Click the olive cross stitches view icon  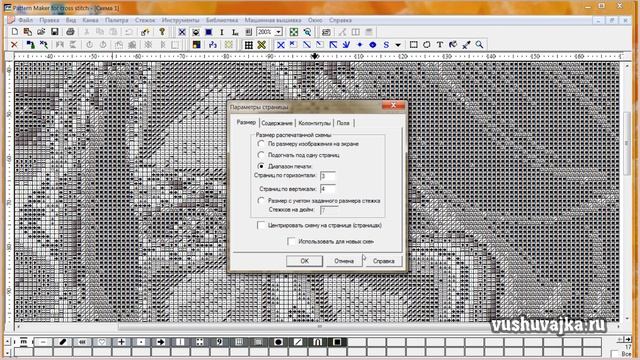pos(262,44)
